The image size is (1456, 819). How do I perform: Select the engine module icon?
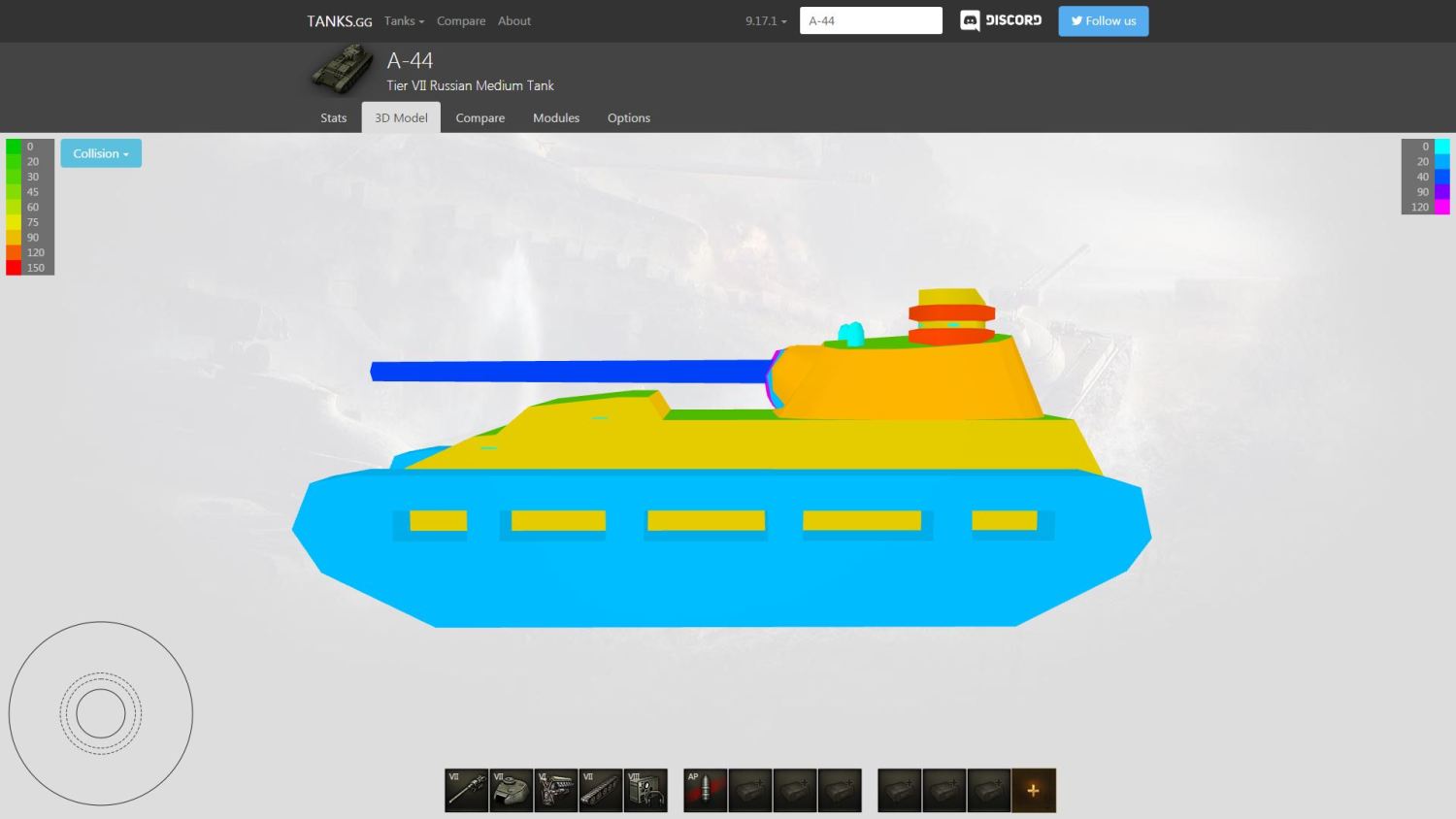click(556, 790)
